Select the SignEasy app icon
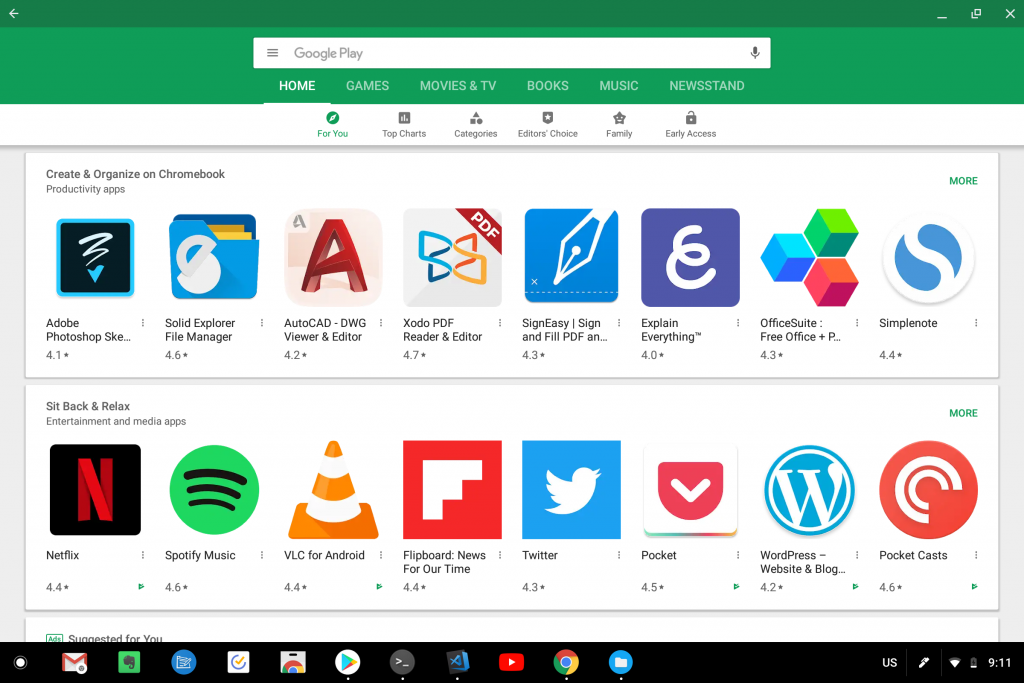The width and height of the screenshot is (1024, 683). click(x=571, y=256)
